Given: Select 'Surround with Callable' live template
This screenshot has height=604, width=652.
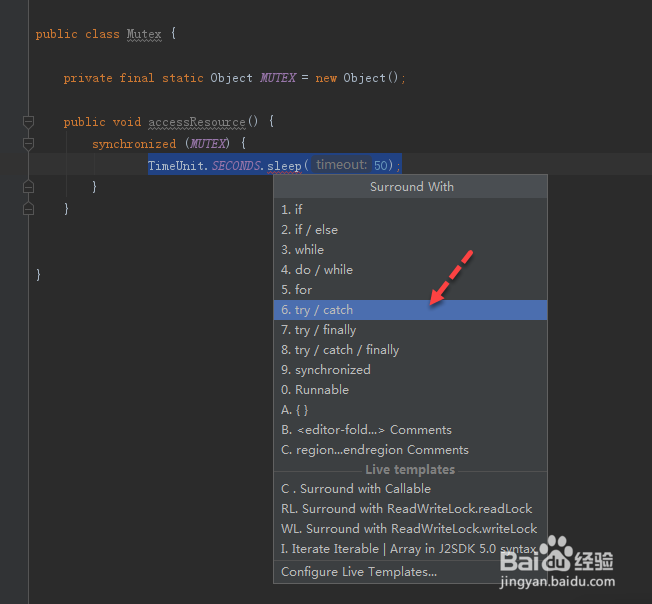Looking at the screenshot, I should [x=410, y=489].
